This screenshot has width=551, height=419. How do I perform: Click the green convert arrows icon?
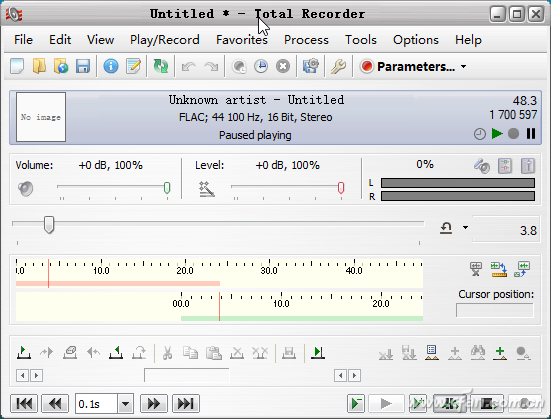pyautogui.click(x=161, y=66)
